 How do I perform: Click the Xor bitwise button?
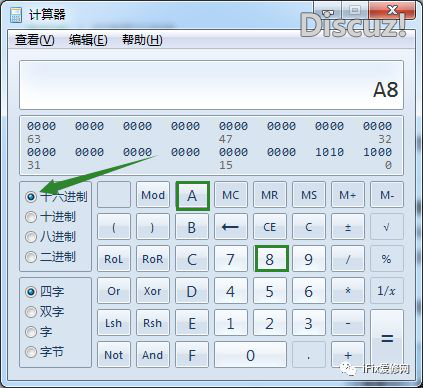tap(153, 291)
